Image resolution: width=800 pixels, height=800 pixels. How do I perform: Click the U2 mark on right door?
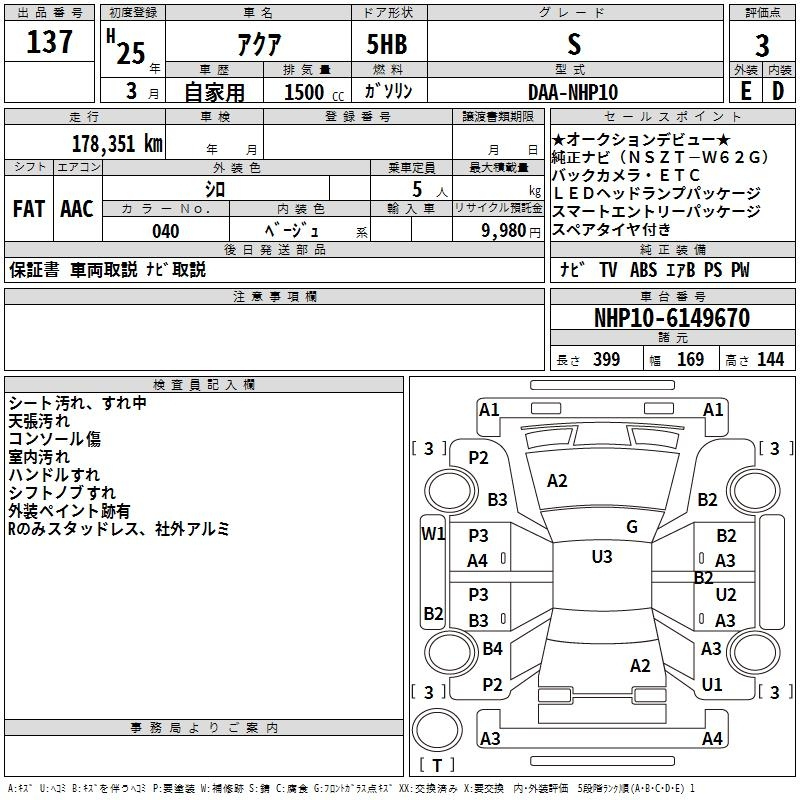[x=725, y=595]
